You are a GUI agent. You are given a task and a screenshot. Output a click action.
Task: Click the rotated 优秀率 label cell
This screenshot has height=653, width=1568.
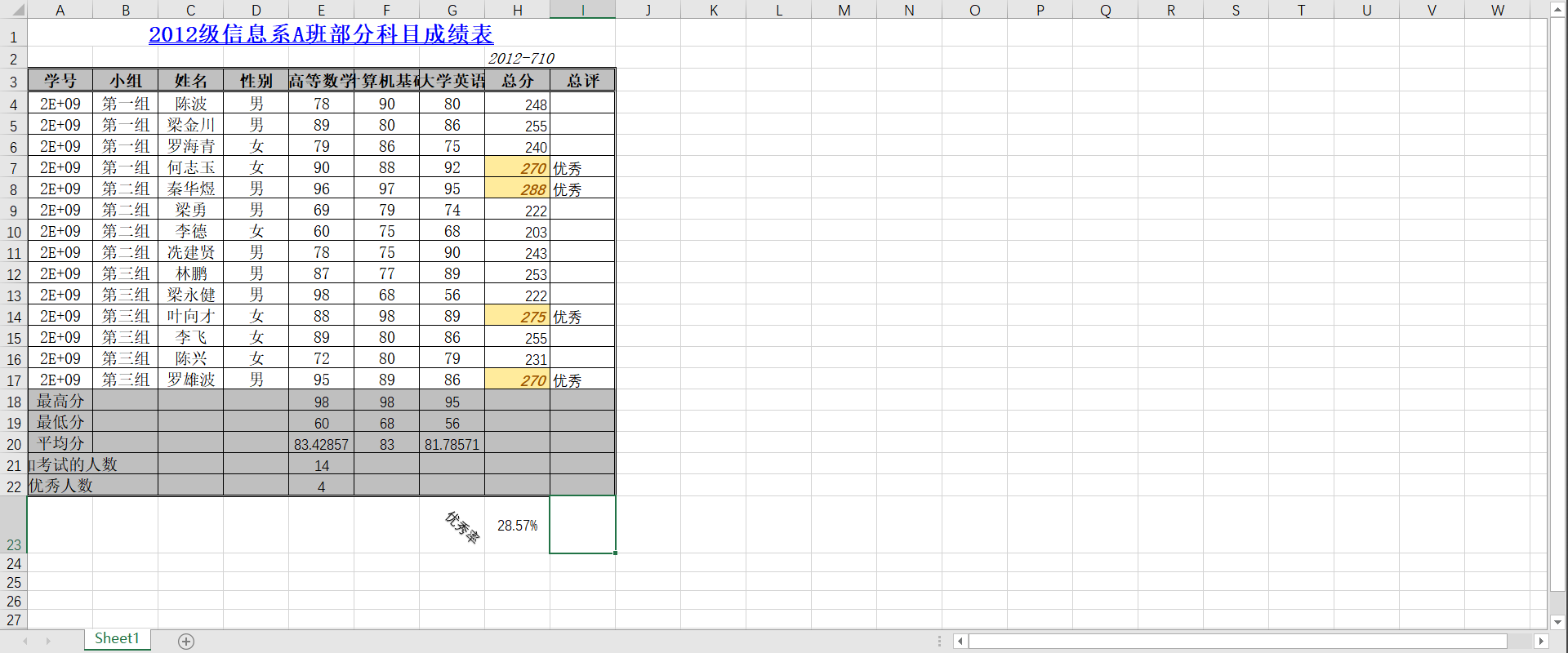[452, 525]
